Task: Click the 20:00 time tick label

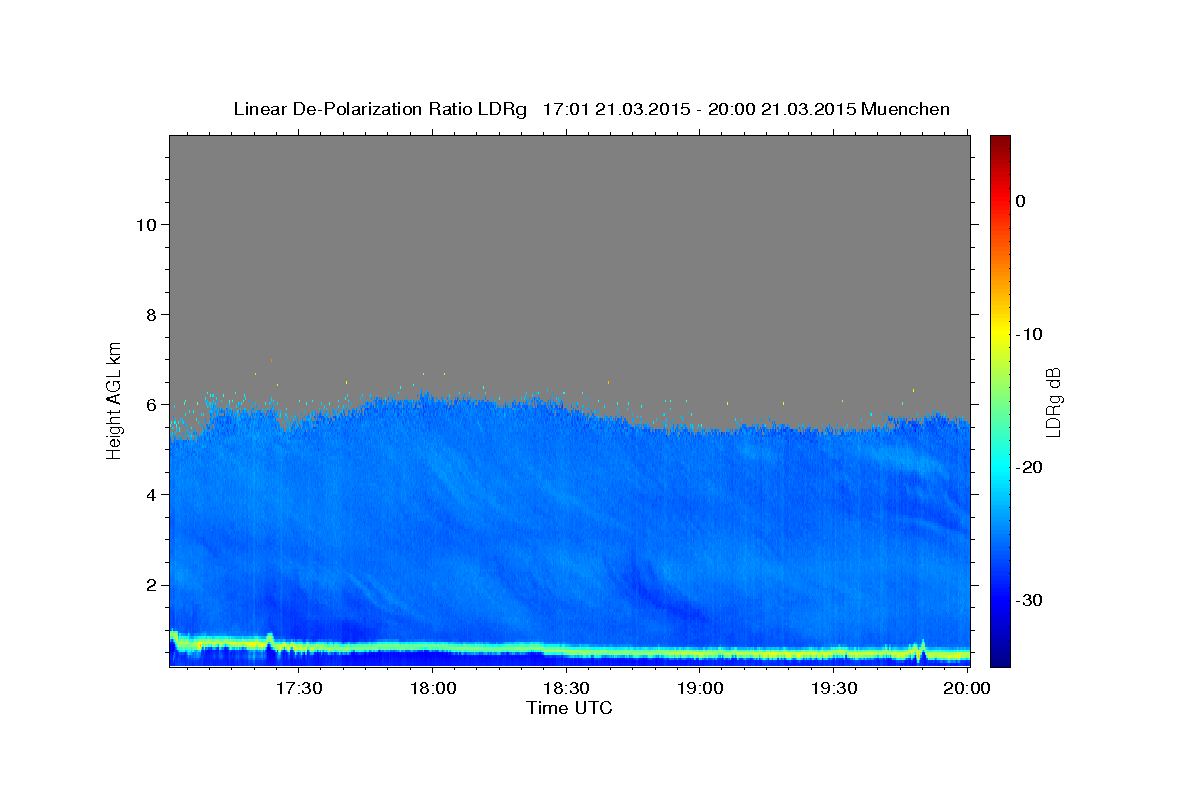Action: pos(967,688)
